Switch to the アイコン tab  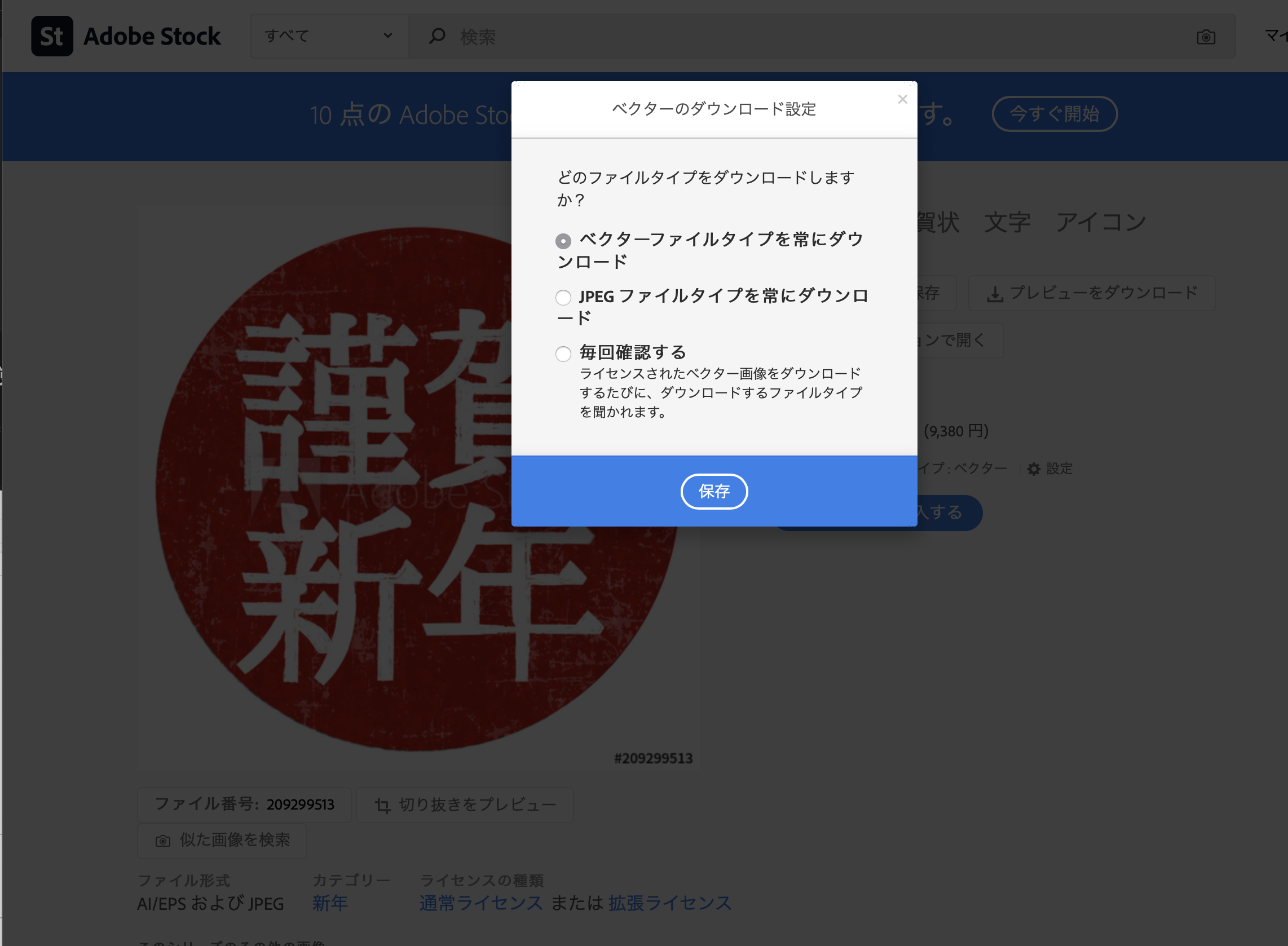coord(1101,222)
